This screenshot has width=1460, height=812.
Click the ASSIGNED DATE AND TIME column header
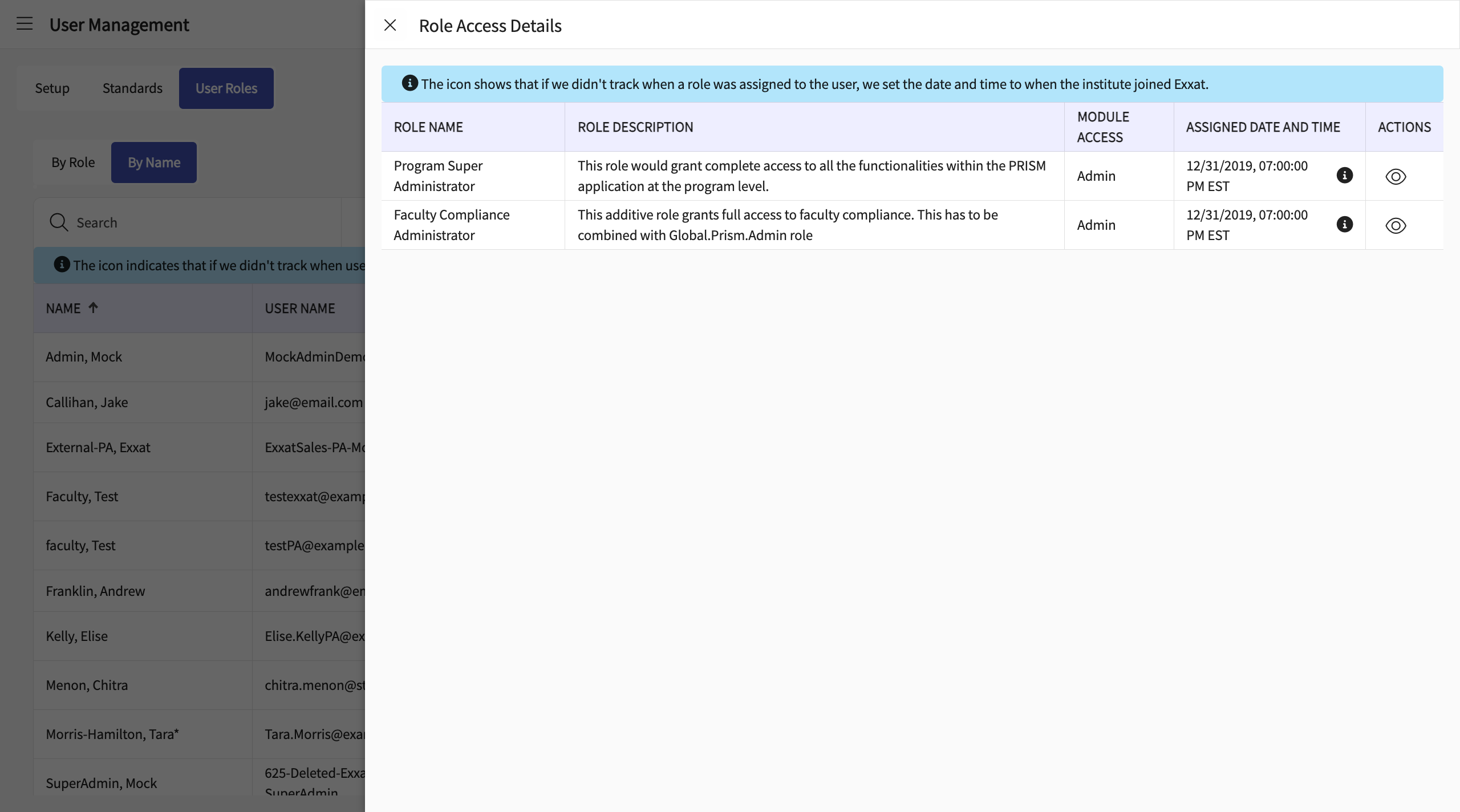pyautogui.click(x=1263, y=127)
